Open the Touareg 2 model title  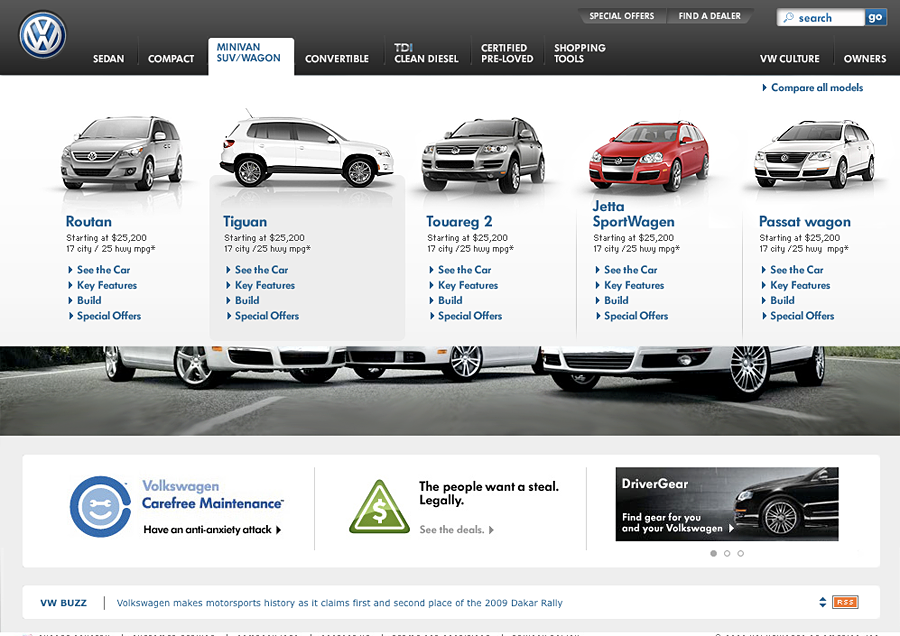coord(459,222)
